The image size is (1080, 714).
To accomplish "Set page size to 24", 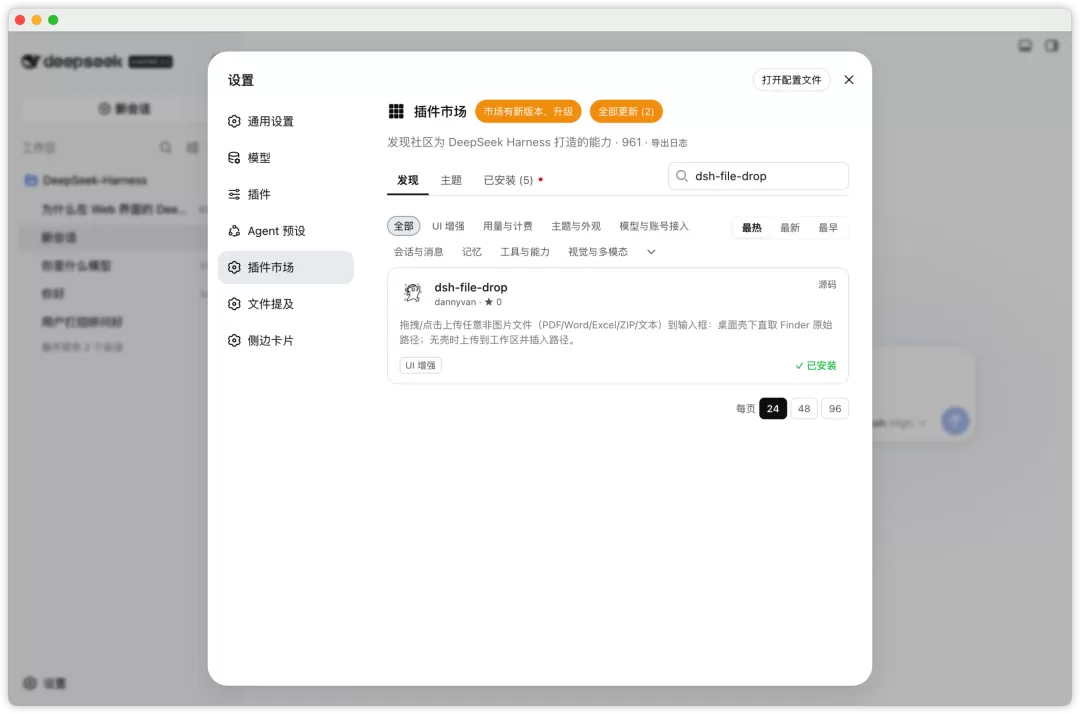I will pos(773,409).
